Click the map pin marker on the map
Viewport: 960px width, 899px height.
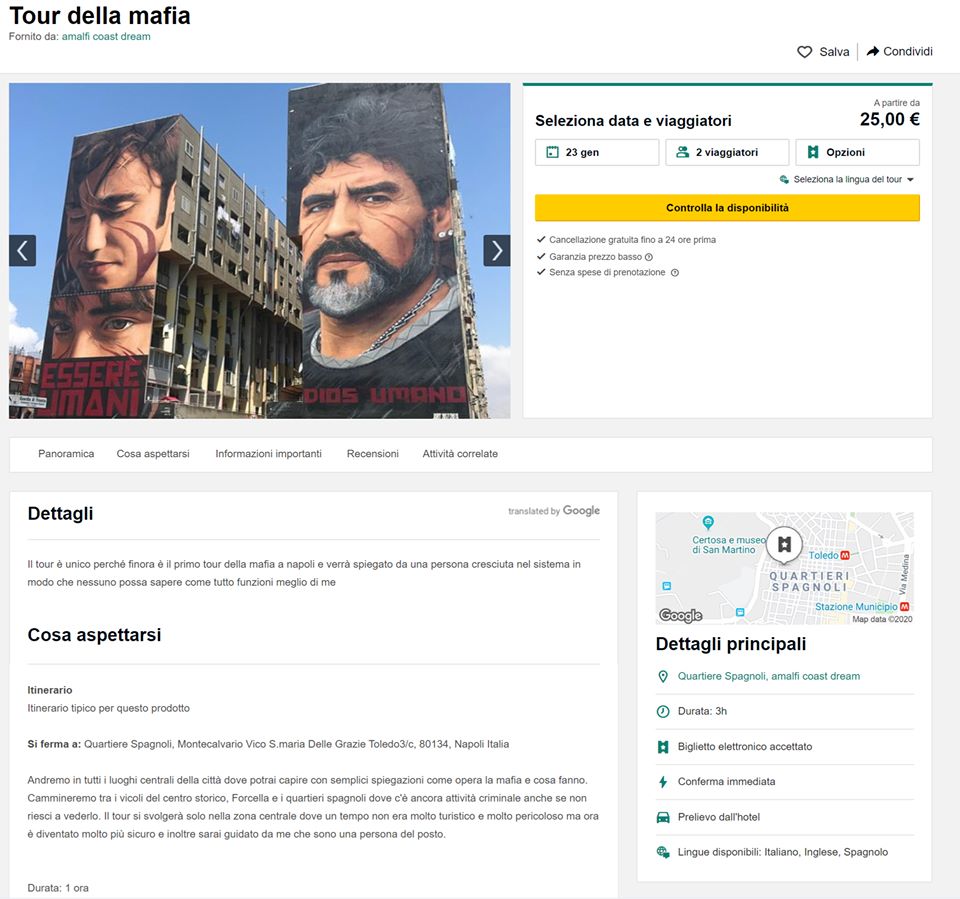click(784, 545)
